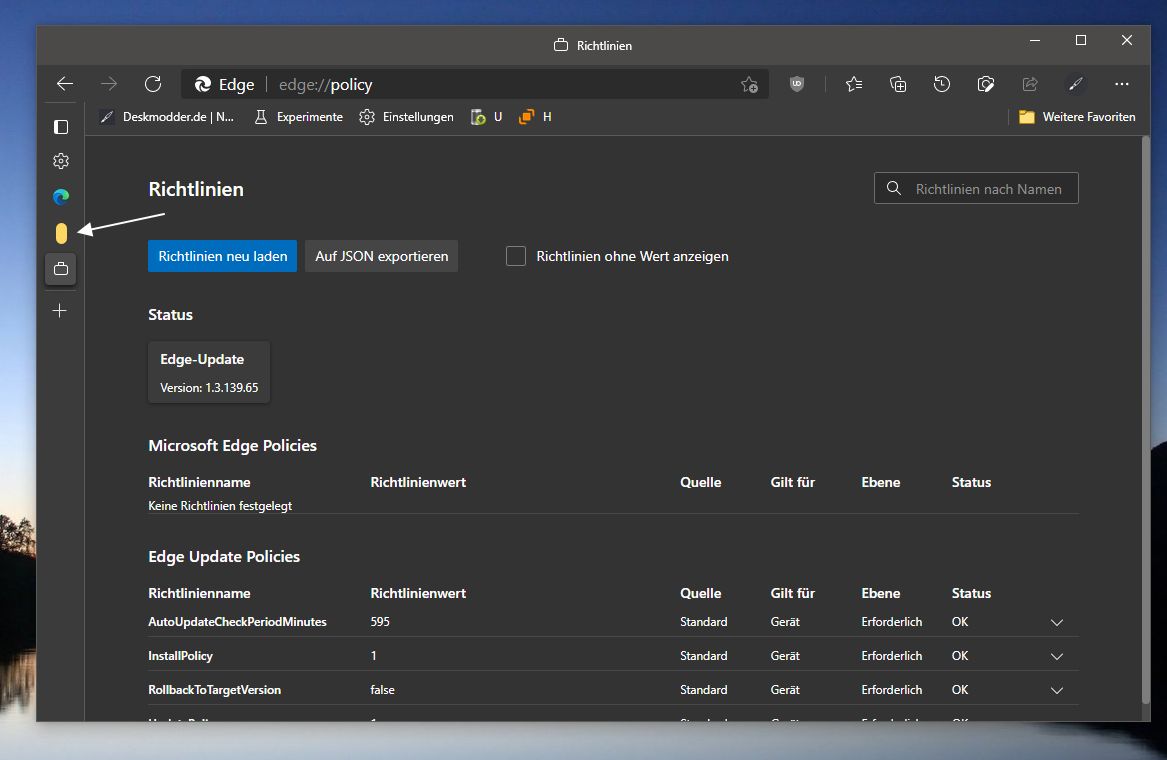Image resolution: width=1167 pixels, height=760 pixels.
Task: Open the uBlock Origin shield extension
Action: [796, 84]
